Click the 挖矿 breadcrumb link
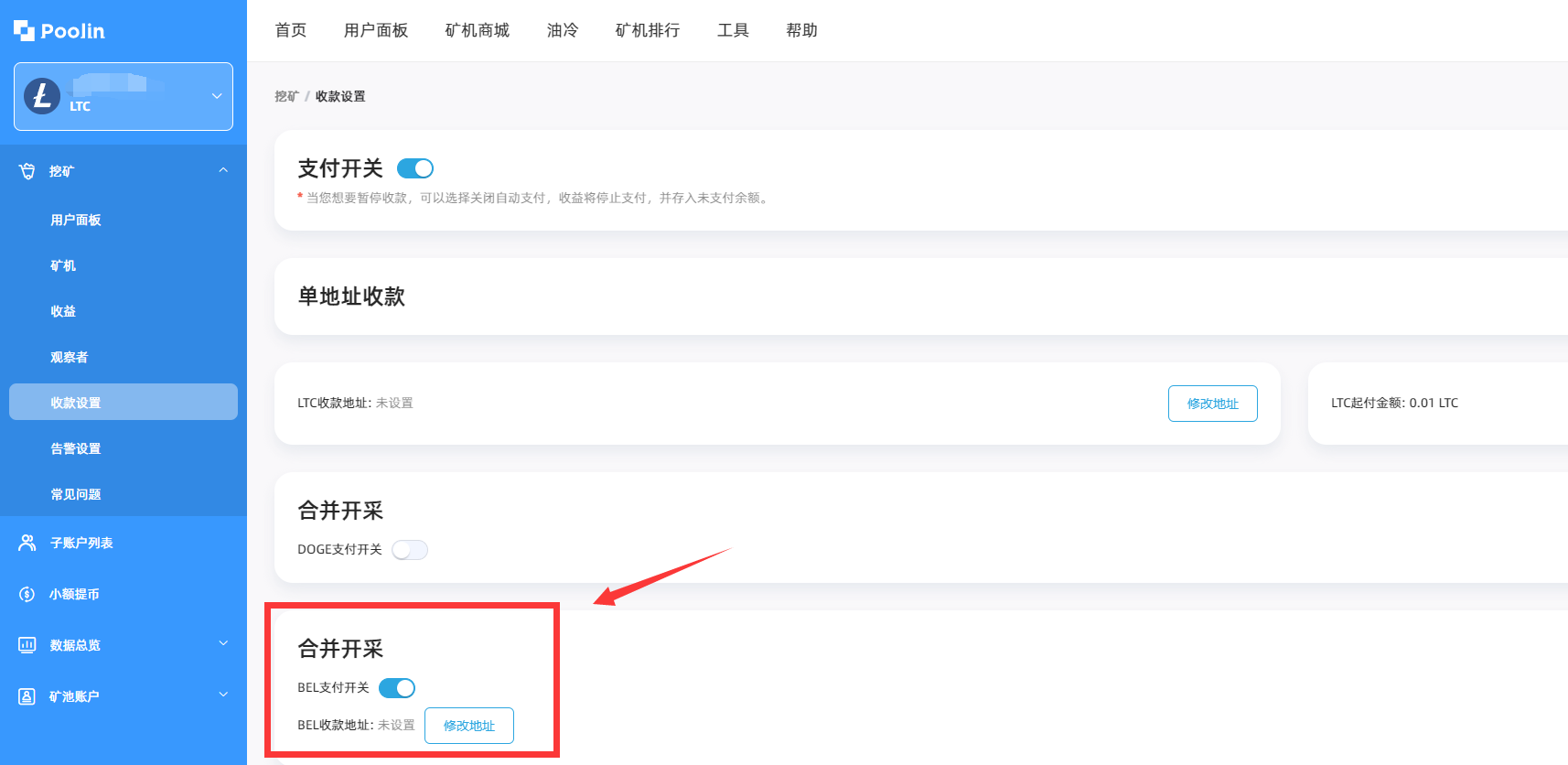 click(286, 96)
